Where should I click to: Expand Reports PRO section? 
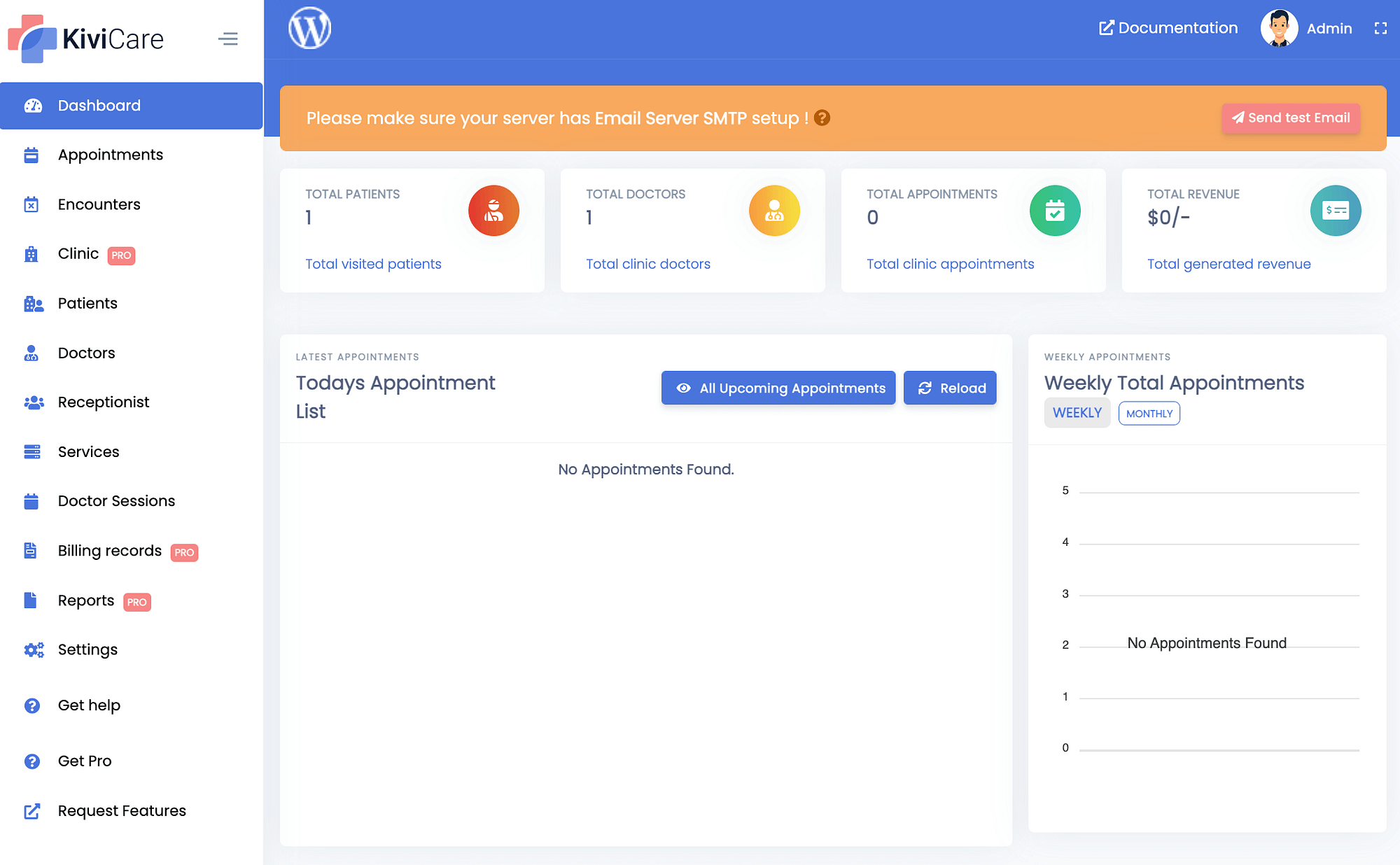coord(85,601)
